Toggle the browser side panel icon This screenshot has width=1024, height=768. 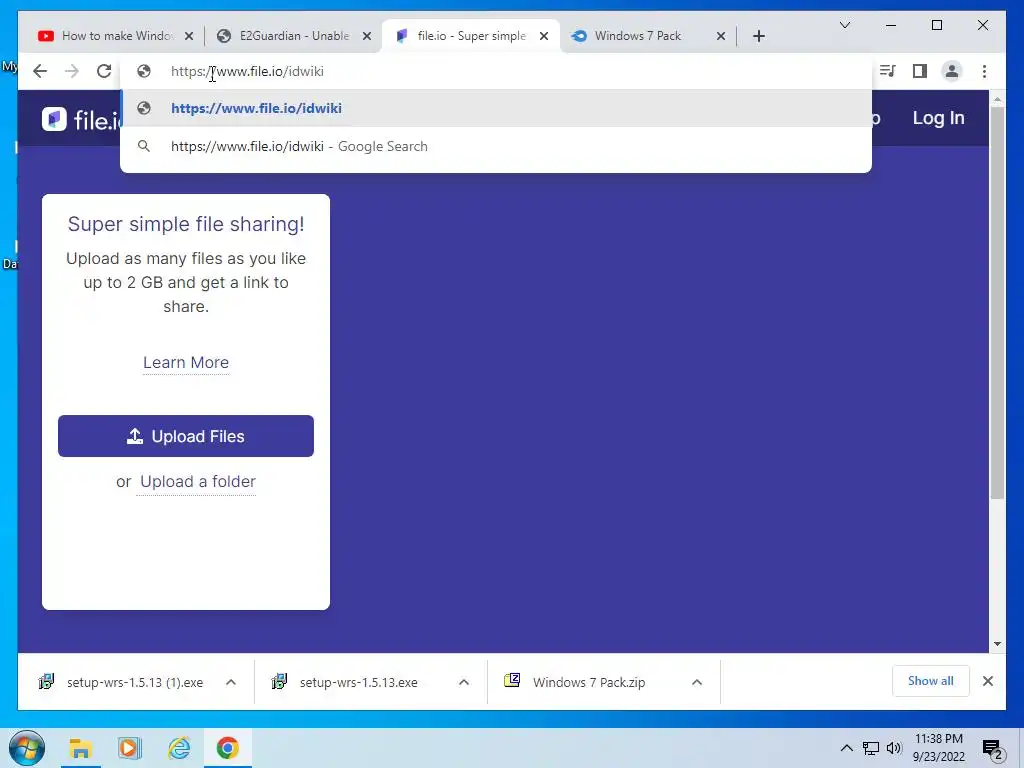[920, 71]
